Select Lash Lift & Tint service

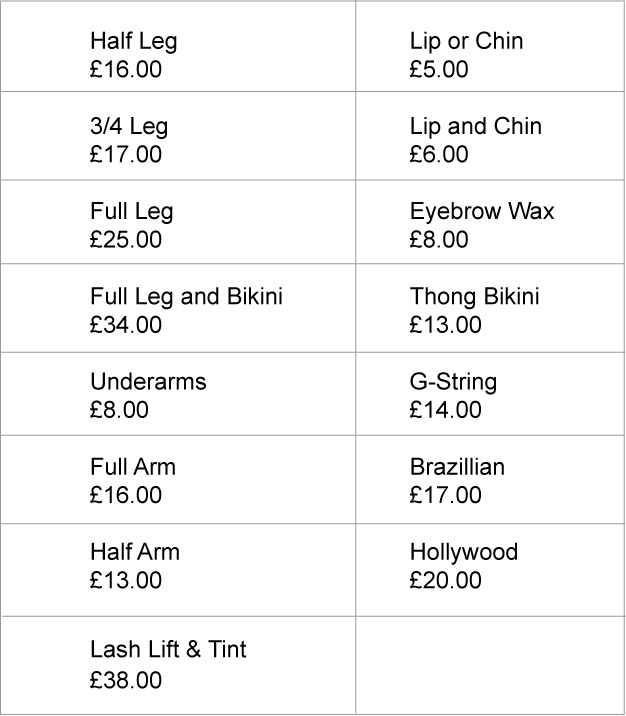click(168, 650)
